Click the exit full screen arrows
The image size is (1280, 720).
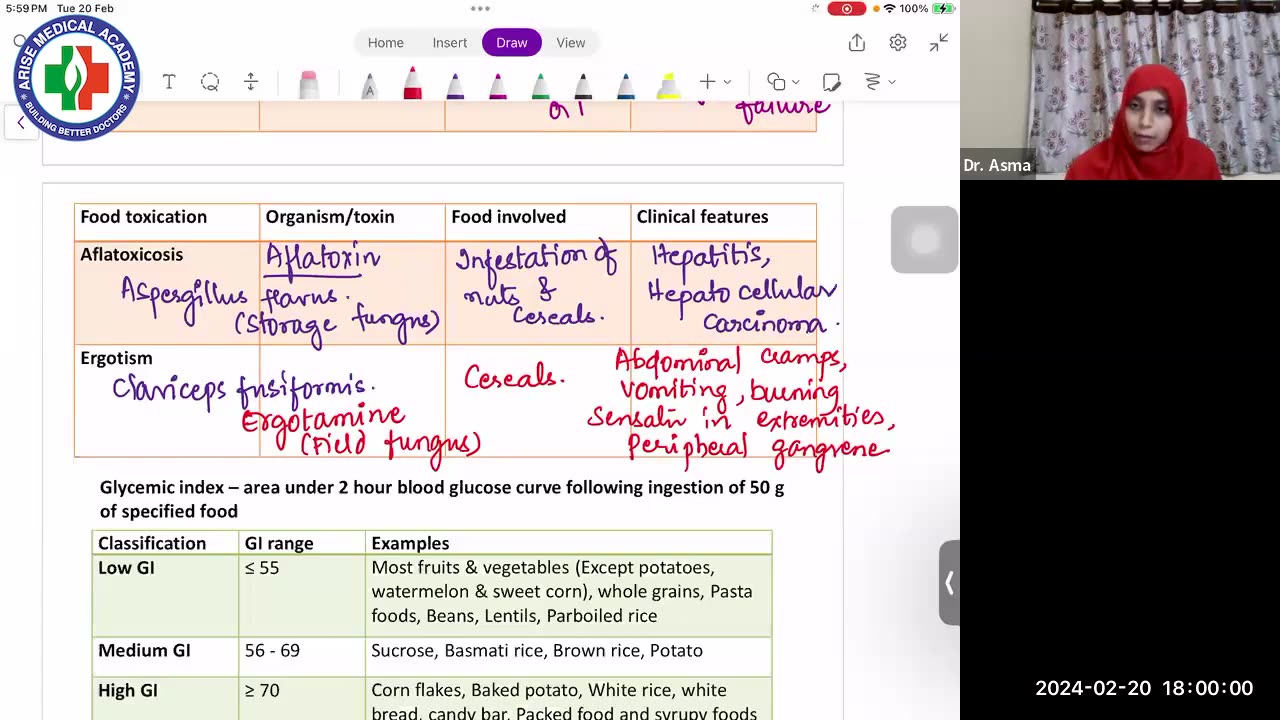click(939, 43)
